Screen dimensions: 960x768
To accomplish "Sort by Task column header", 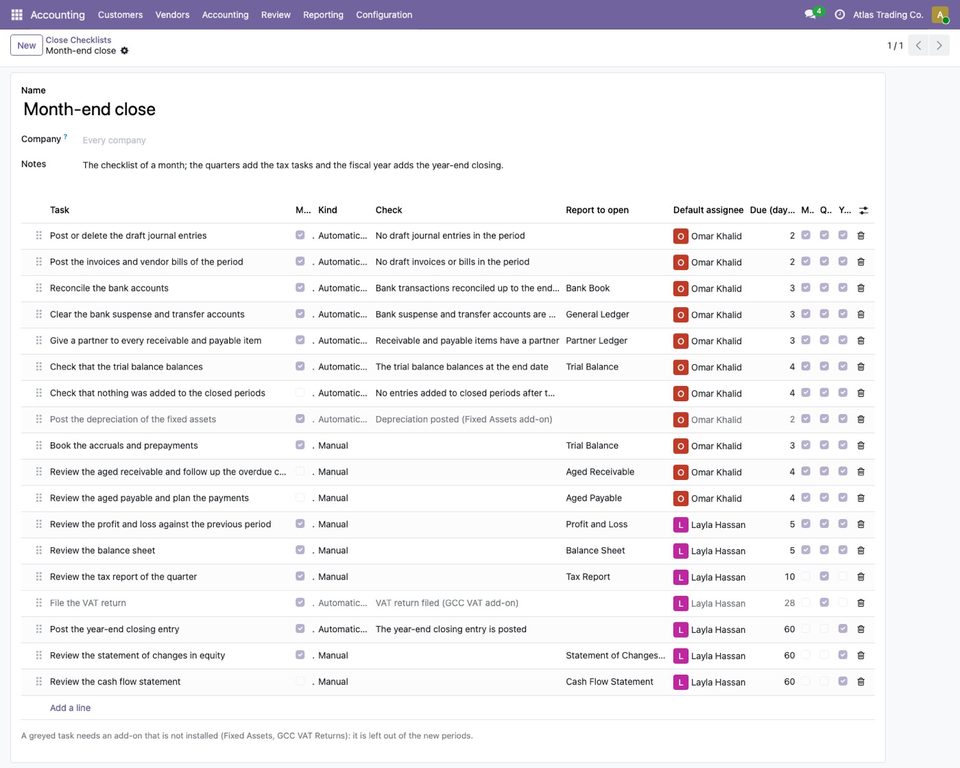I will [59, 210].
